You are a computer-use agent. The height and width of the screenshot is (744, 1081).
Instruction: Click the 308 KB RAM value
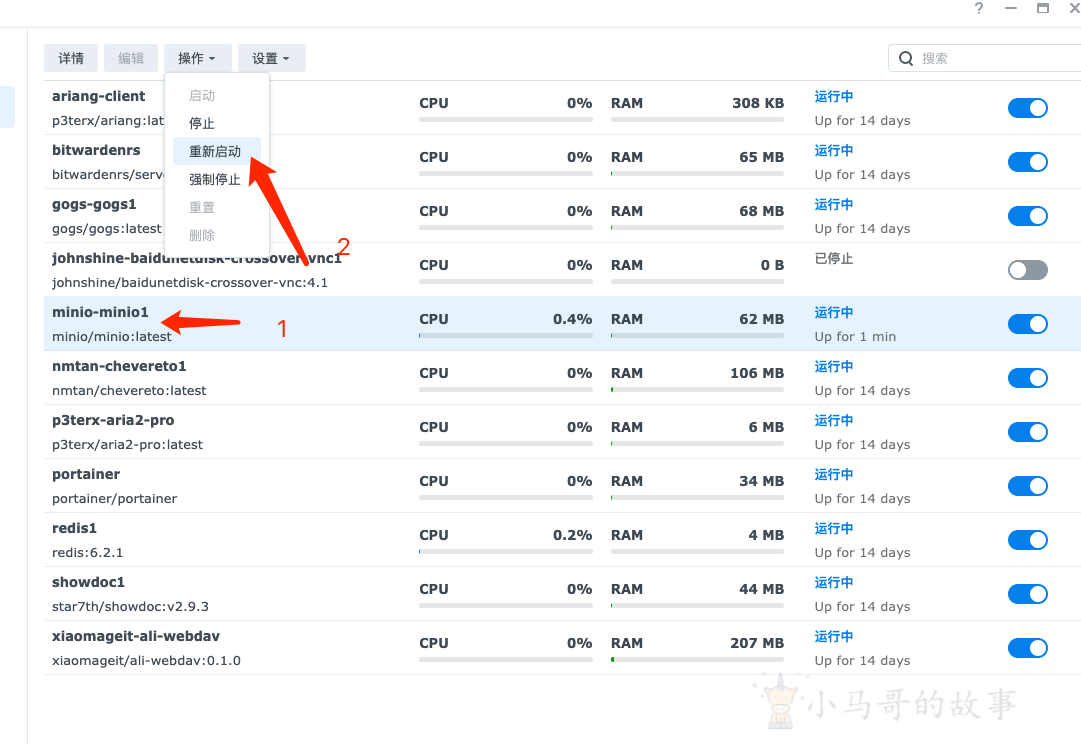[758, 103]
